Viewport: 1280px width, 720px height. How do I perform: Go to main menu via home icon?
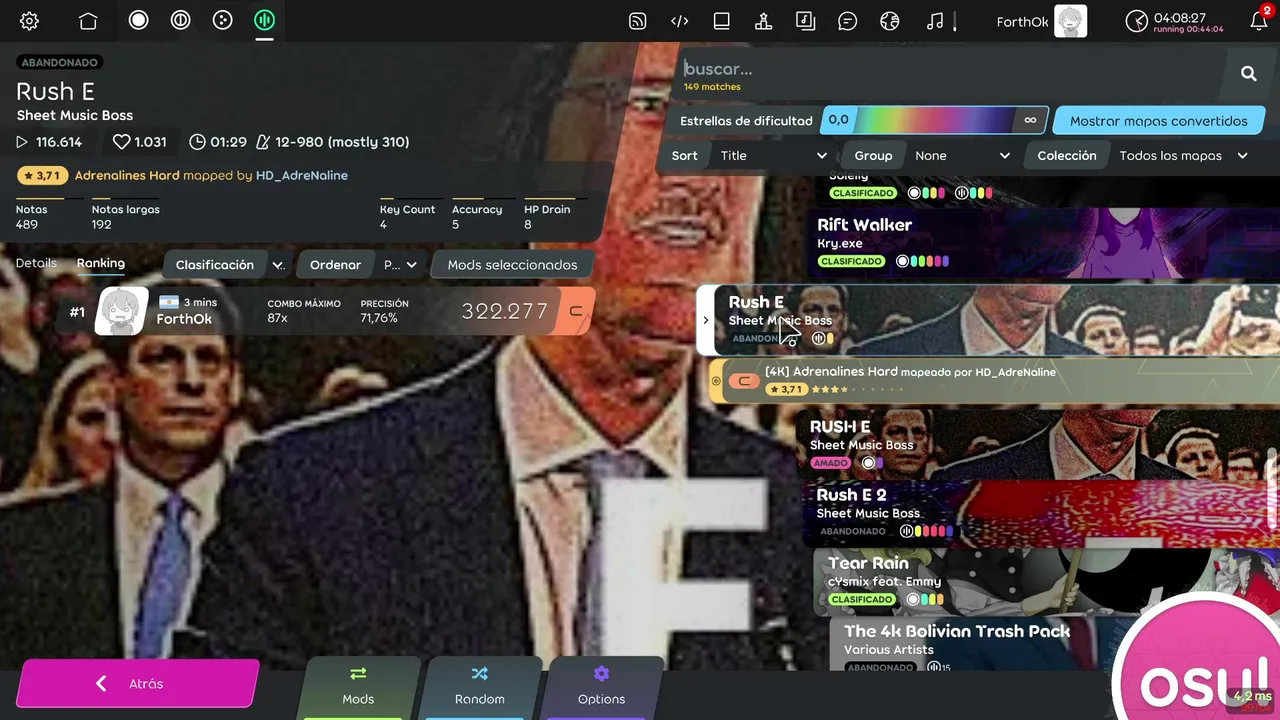(x=88, y=21)
